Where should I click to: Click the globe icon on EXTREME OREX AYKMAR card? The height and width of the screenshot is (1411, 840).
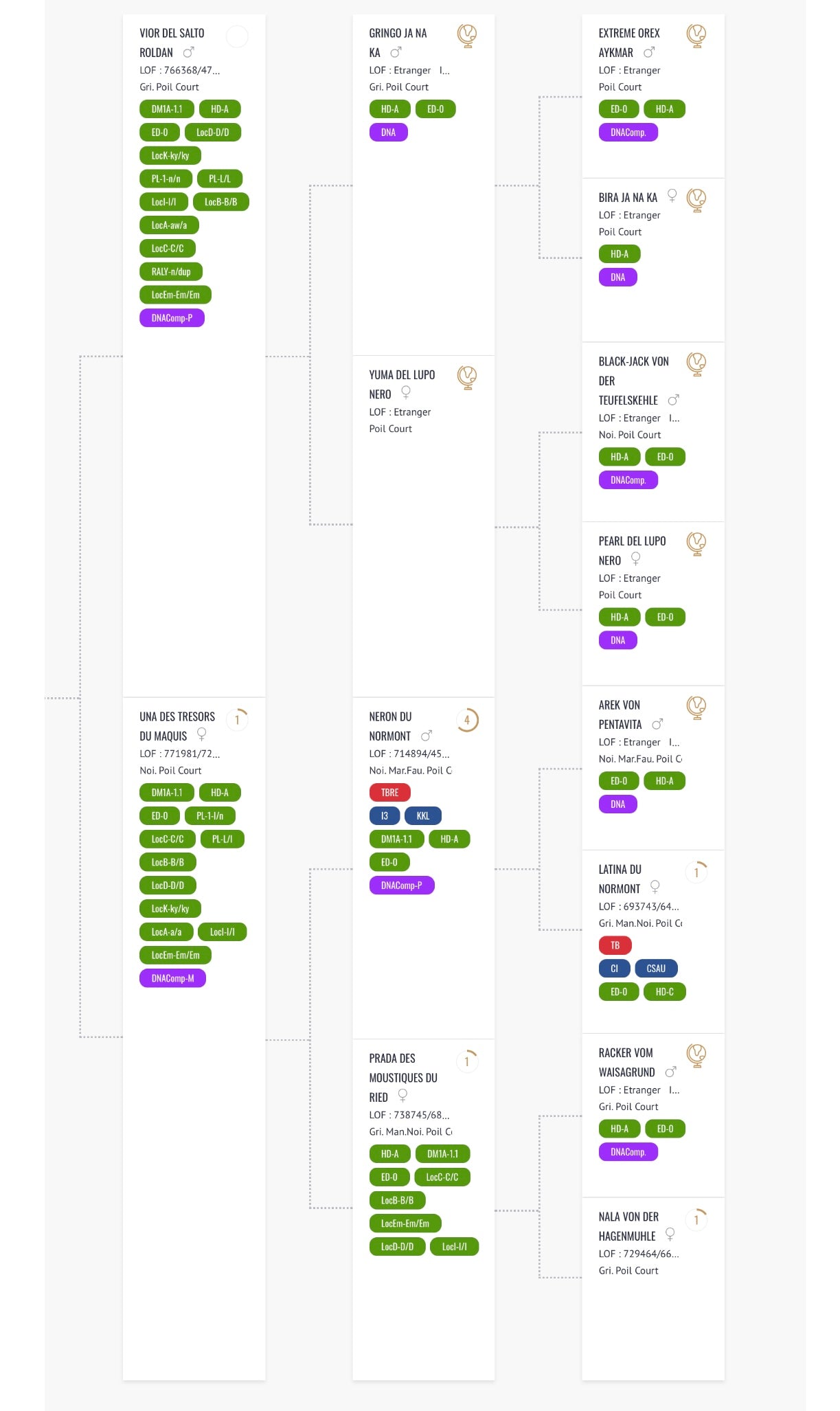[x=696, y=35]
